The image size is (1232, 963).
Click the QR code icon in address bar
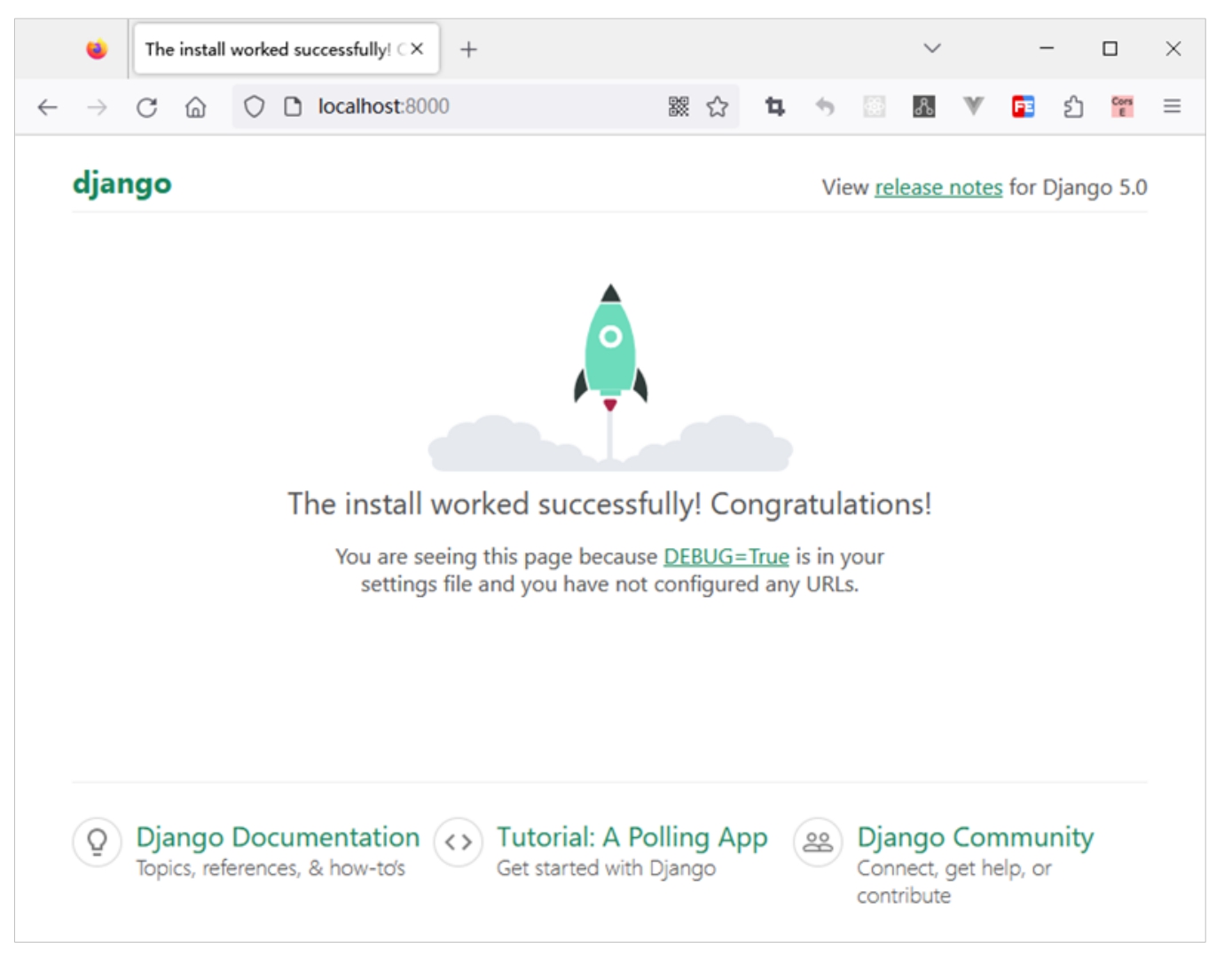[x=679, y=107]
